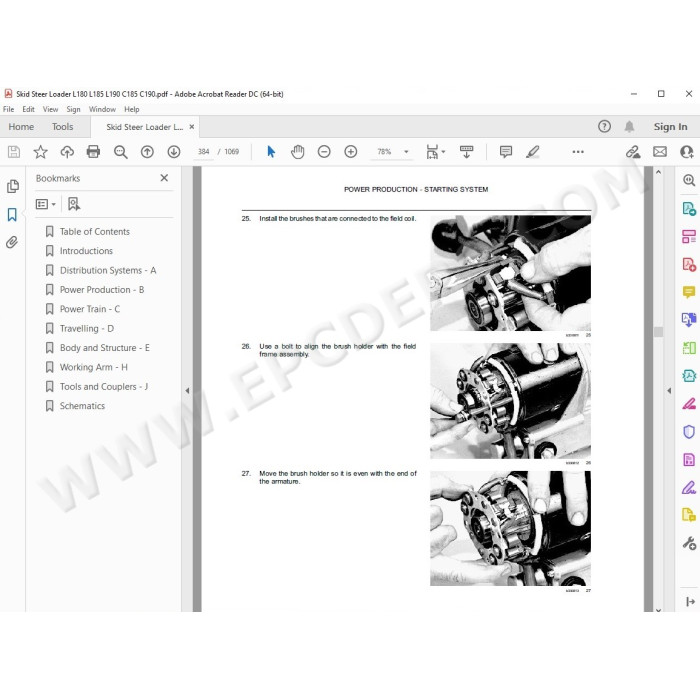Open Distribution Systems - A bookmark
The width and height of the screenshot is (700, 700).
(x=108, y=271)
